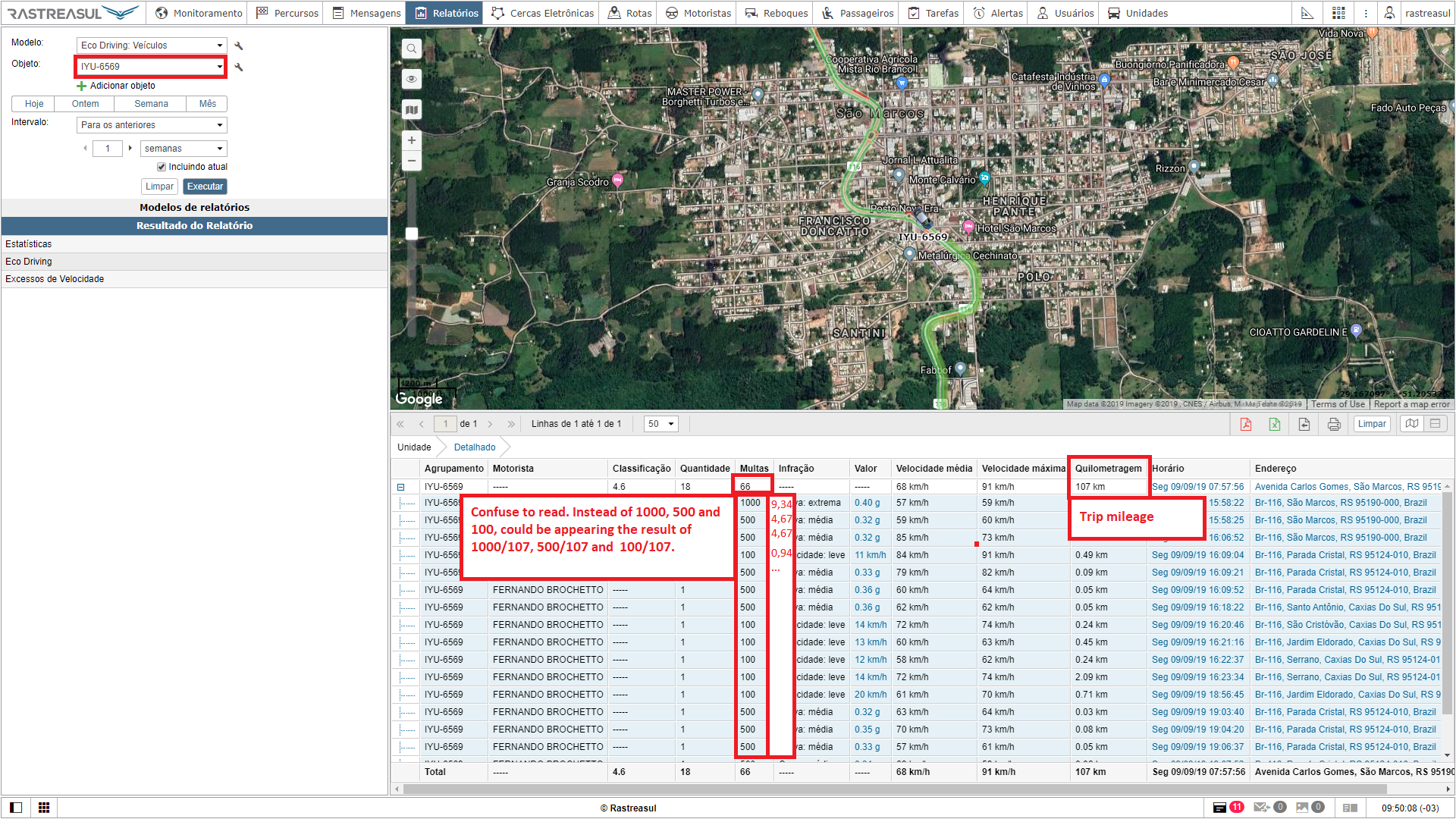Open the map layers selector icon
The image size is (1456, 819).
tap(412, 110)
